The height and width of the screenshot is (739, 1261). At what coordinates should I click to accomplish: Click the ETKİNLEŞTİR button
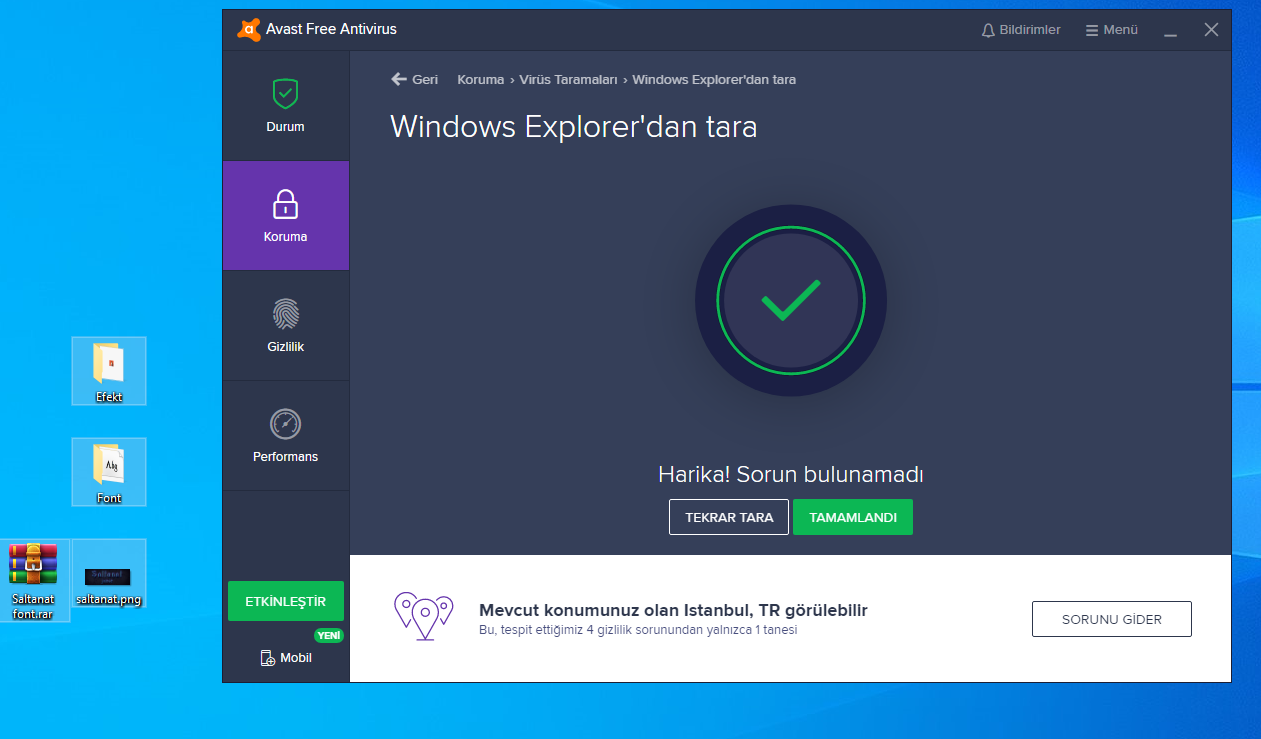(286, 601)
